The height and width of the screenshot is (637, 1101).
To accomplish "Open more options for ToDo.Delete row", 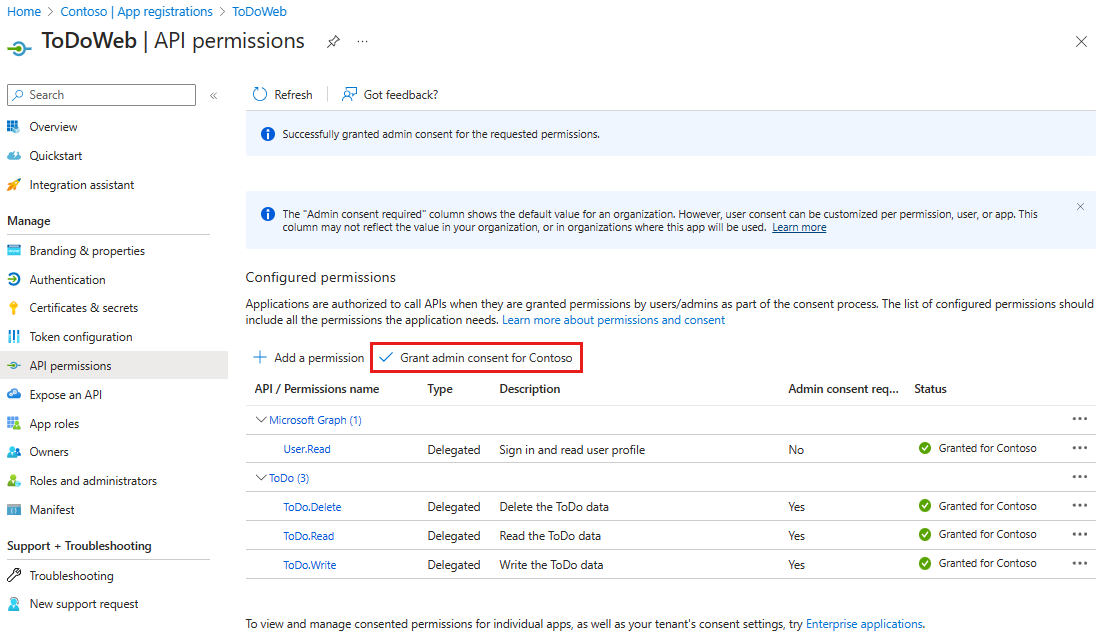I will pos(1079,506).
